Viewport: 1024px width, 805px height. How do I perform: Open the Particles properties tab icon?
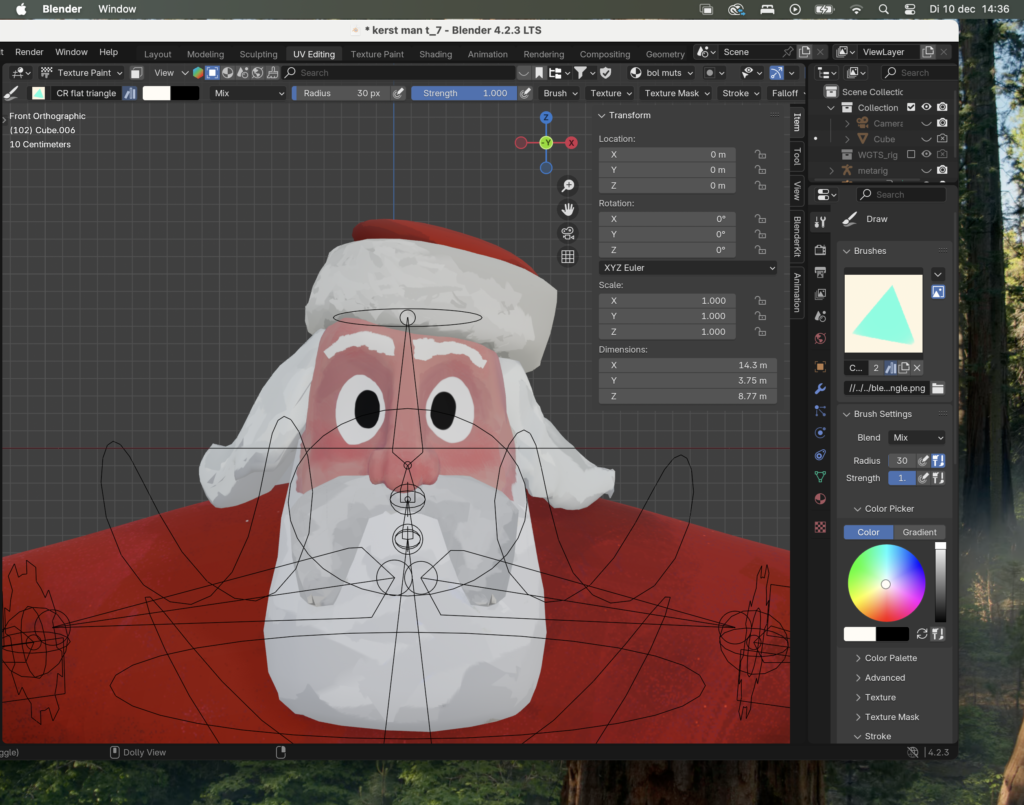click(820, 411)
